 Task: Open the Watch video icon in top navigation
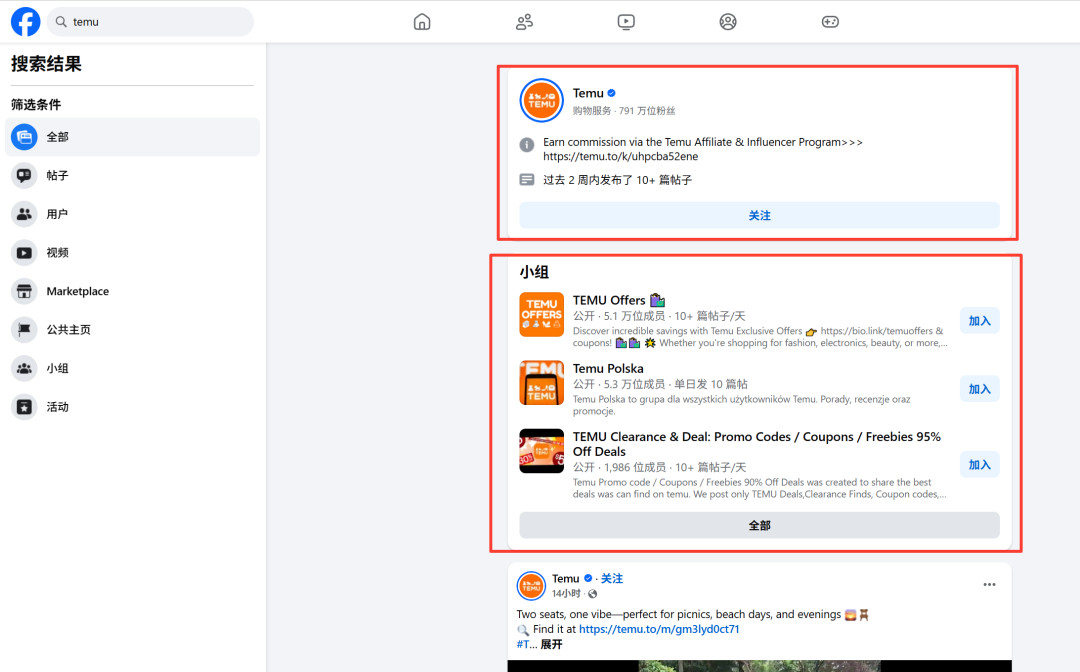tap(625, 21)
